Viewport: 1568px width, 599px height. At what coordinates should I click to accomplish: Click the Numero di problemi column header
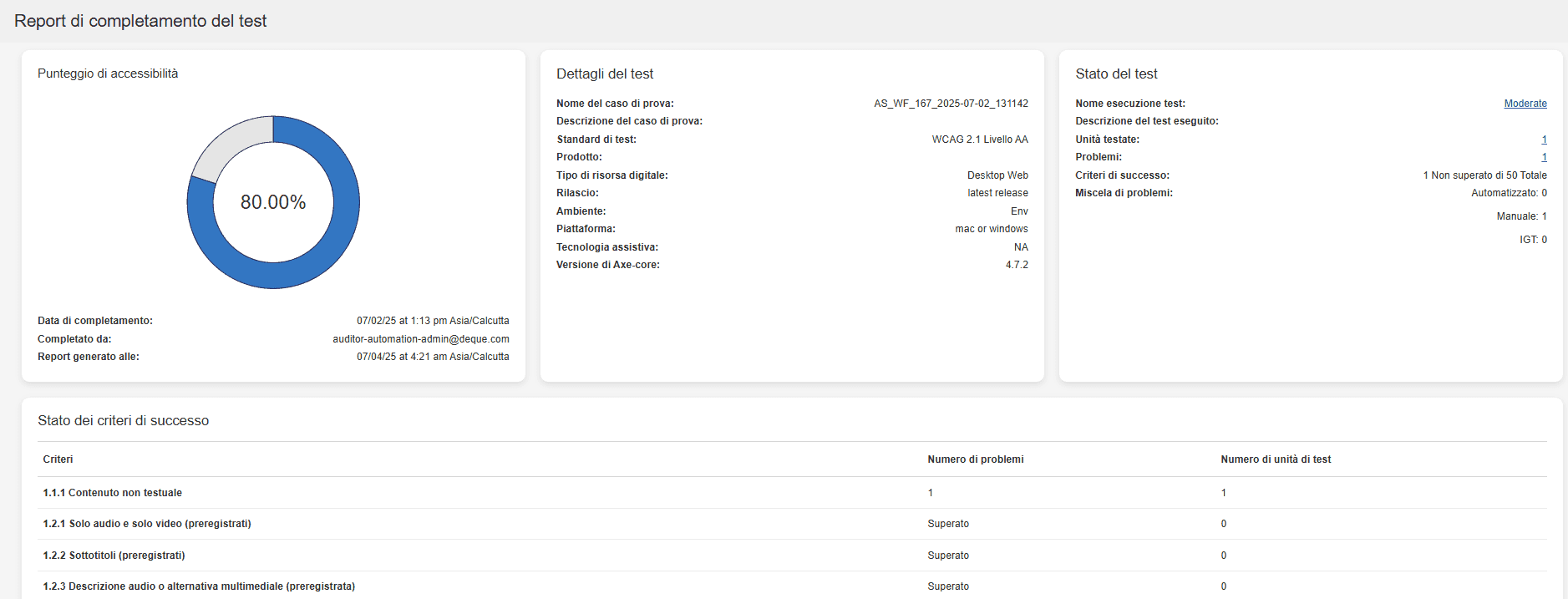pyautogui.click(x=975, y=459)
